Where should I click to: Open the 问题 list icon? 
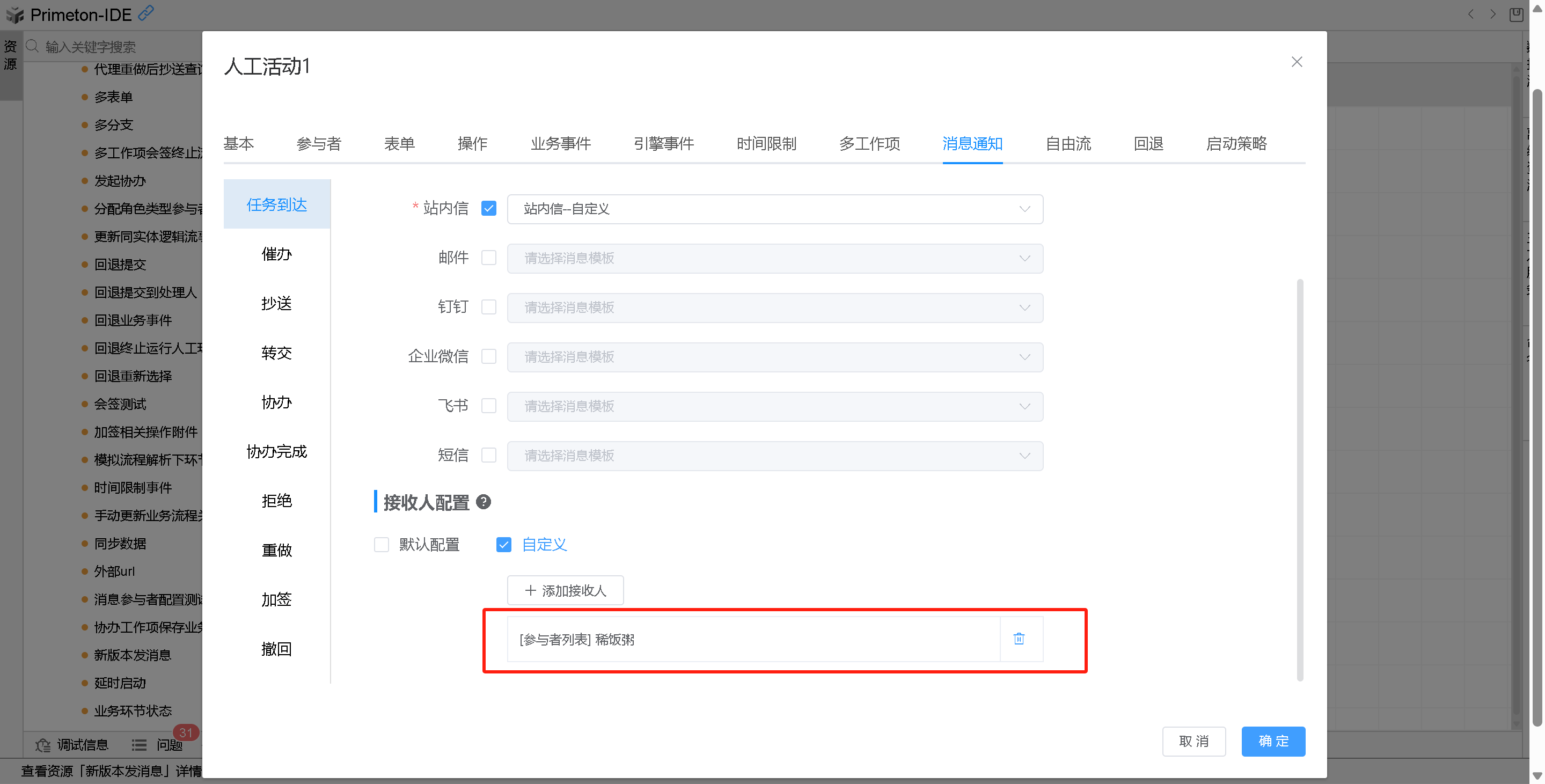pos(139,745)
